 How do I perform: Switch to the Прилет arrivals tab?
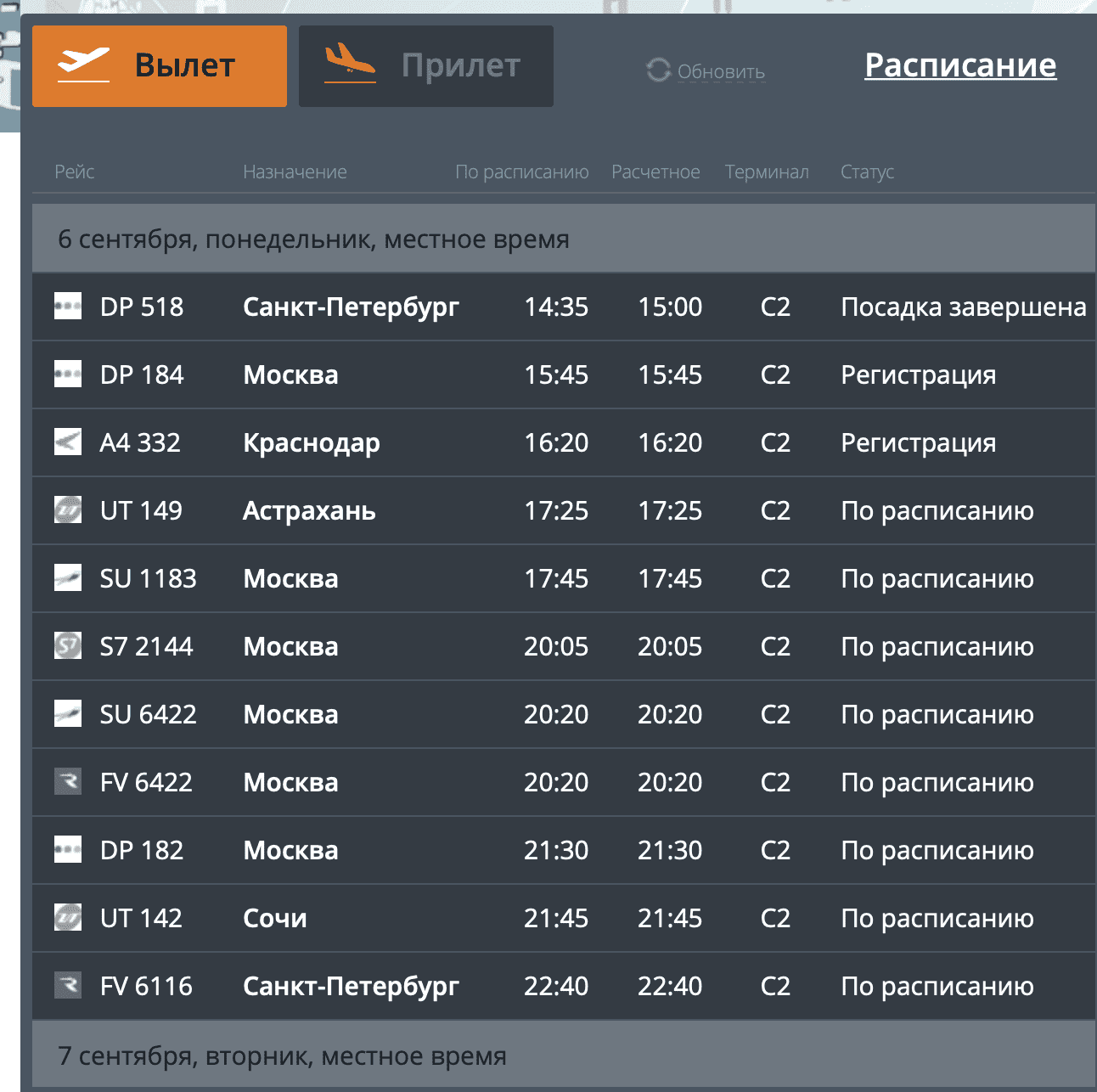(426, 66)
